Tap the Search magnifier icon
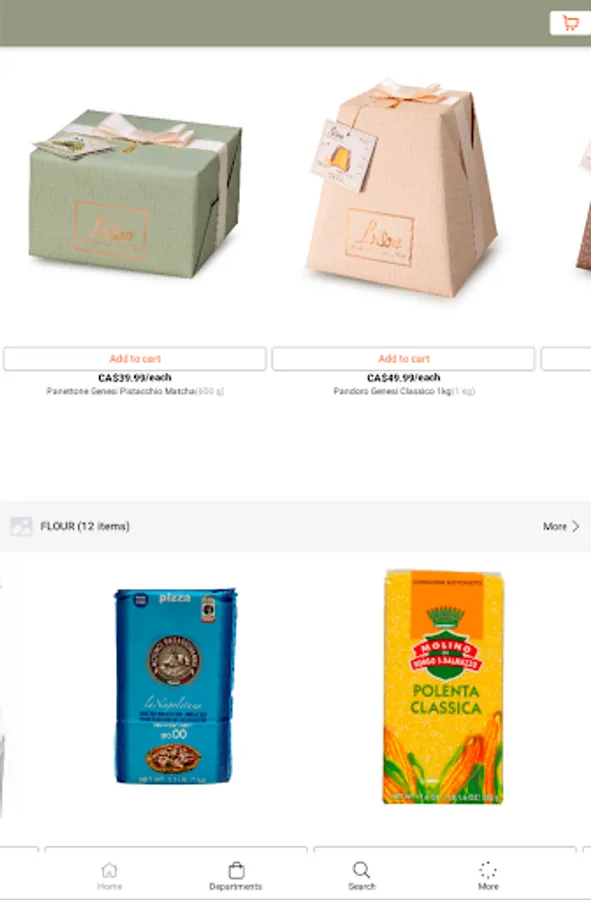 (361, 870)
